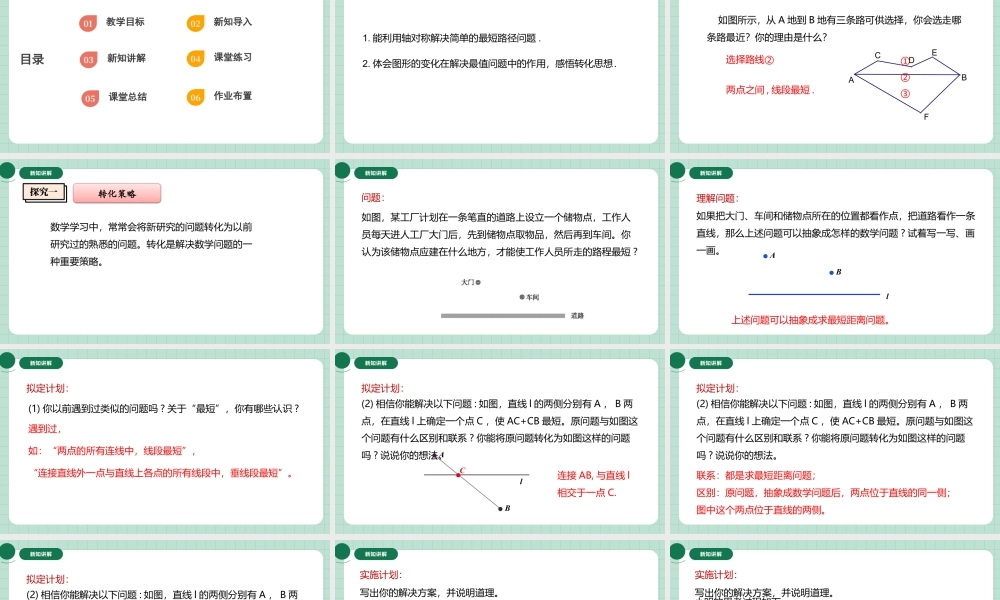Click the 04 课堂练习 orange badge
The image size is (1000, 600).
pyautogui.click(x=196, y=58)
